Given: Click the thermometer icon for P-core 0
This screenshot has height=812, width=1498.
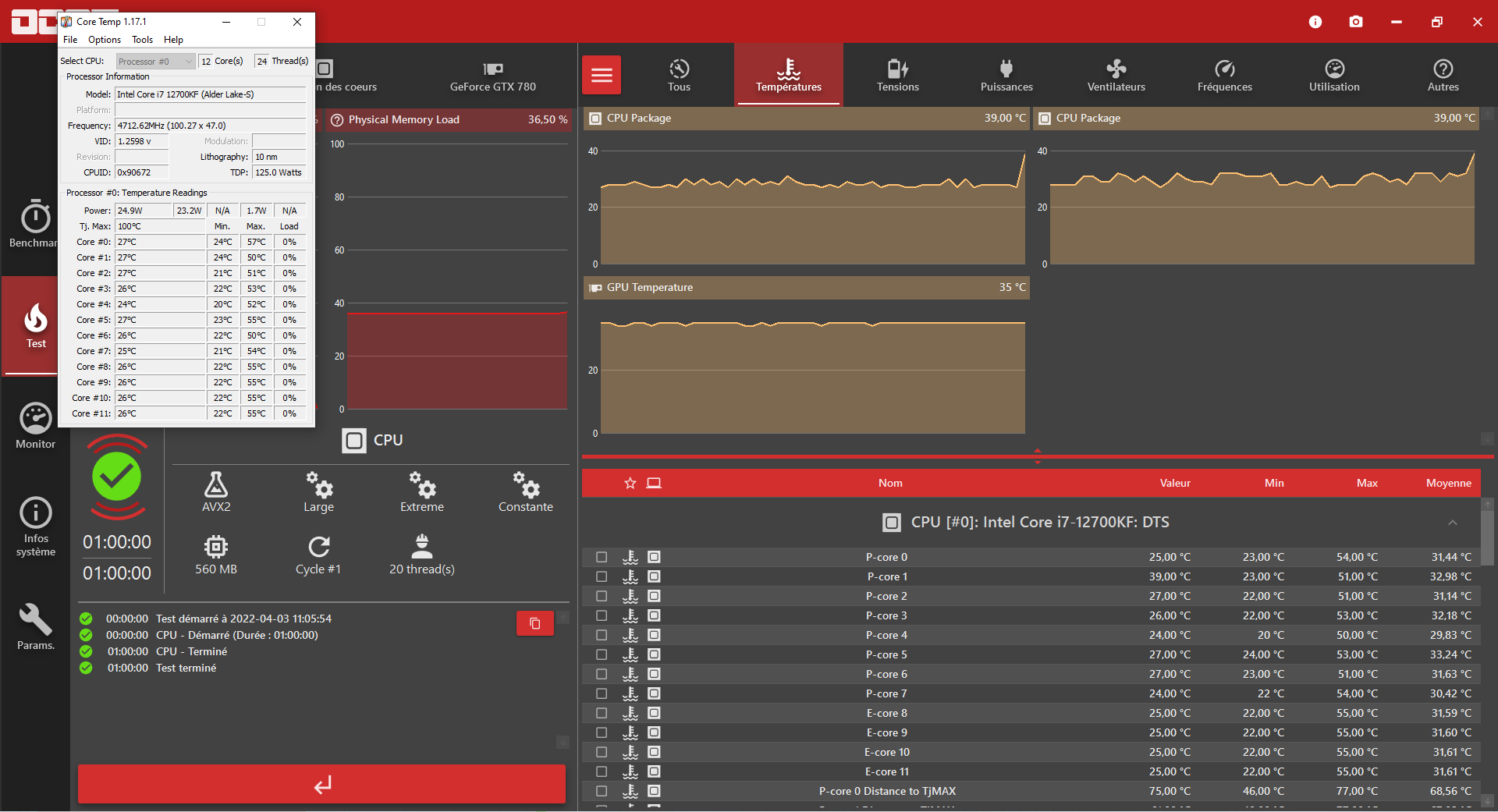Looking at the screenshot, I should [630, 557].
